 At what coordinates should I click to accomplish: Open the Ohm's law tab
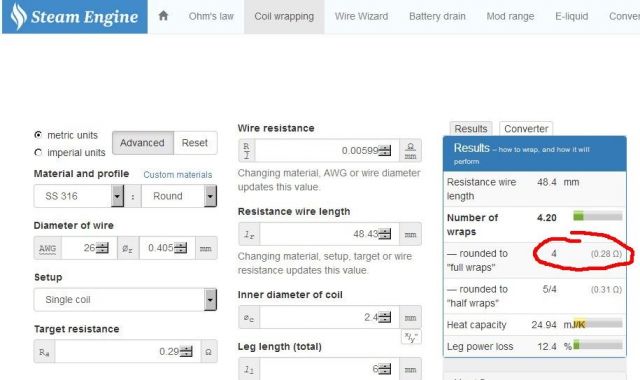211,16
